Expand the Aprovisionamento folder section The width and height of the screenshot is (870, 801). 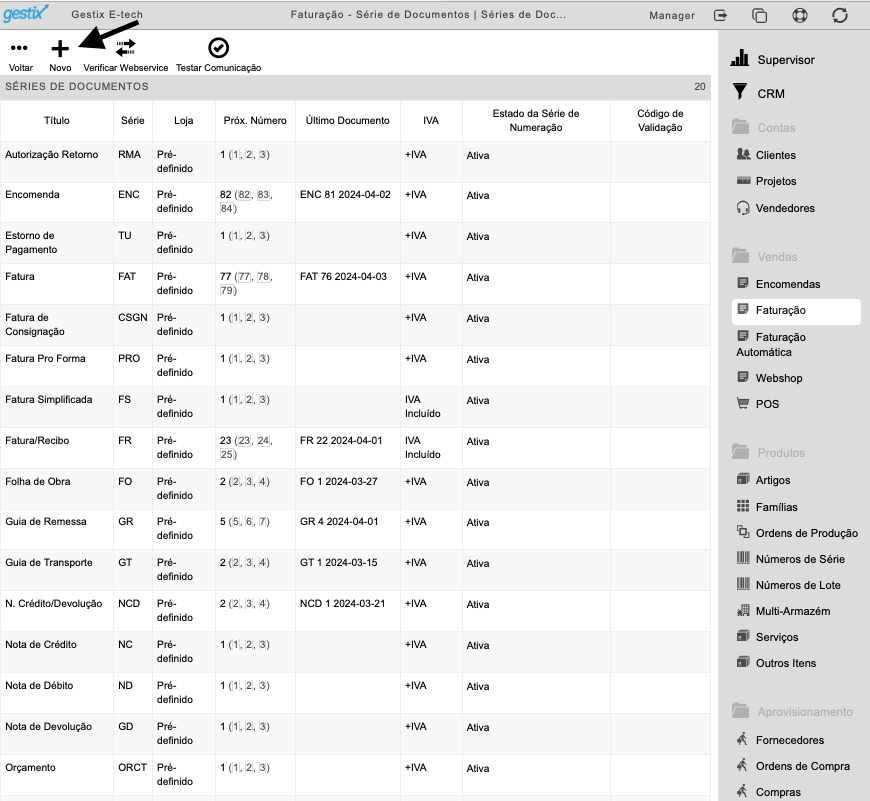click(x=792, y=712)
